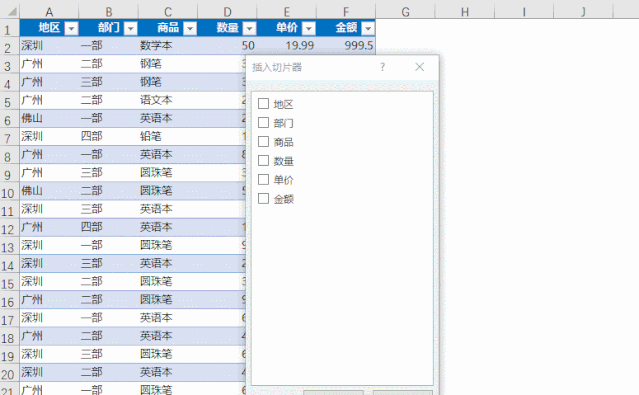Select row 10 header
Viewport: 639px width, 395px height.
(x=9, y=192)
